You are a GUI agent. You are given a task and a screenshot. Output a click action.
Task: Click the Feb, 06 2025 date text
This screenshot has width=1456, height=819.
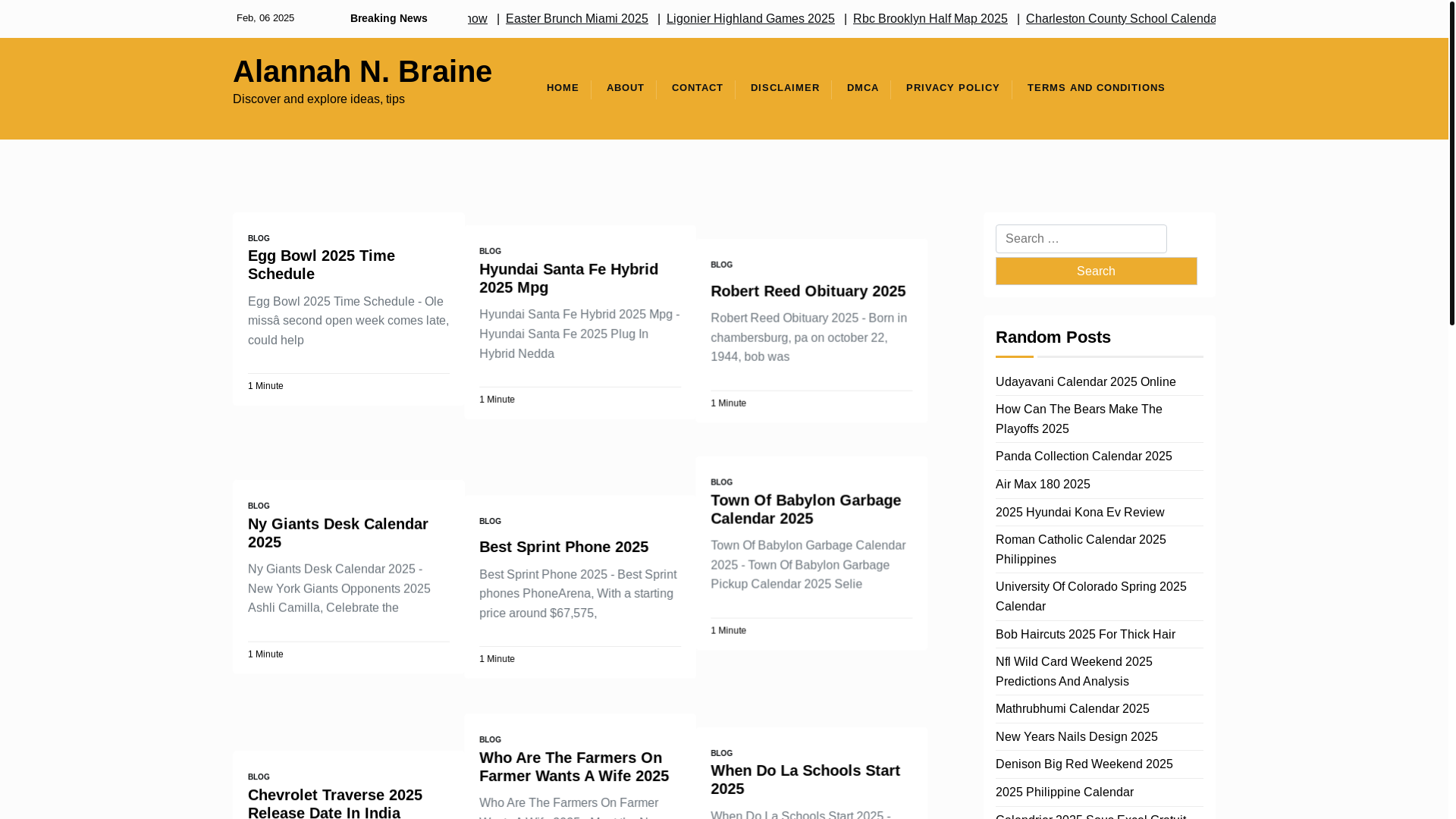click(265, 18)
